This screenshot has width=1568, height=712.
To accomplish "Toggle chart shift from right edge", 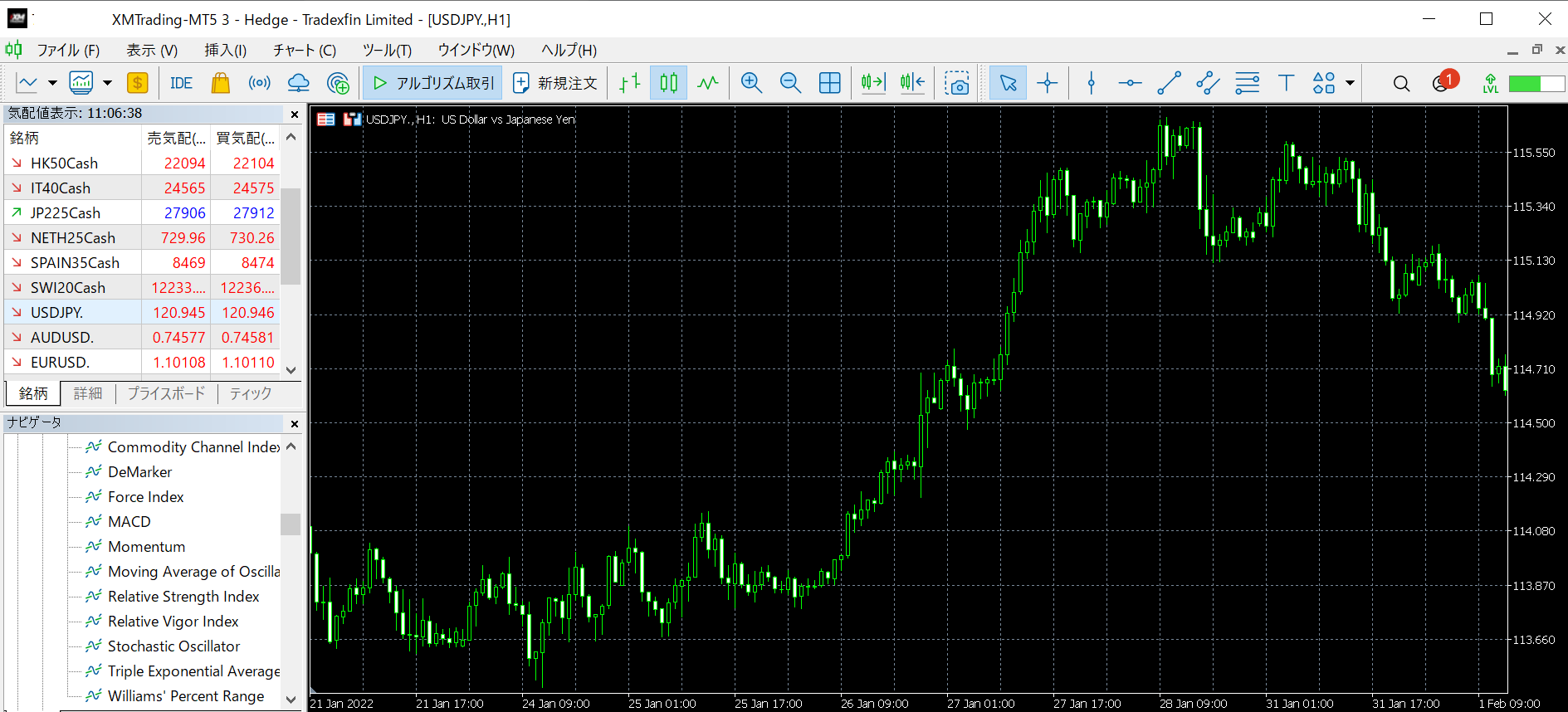I will tap(912, 83).
